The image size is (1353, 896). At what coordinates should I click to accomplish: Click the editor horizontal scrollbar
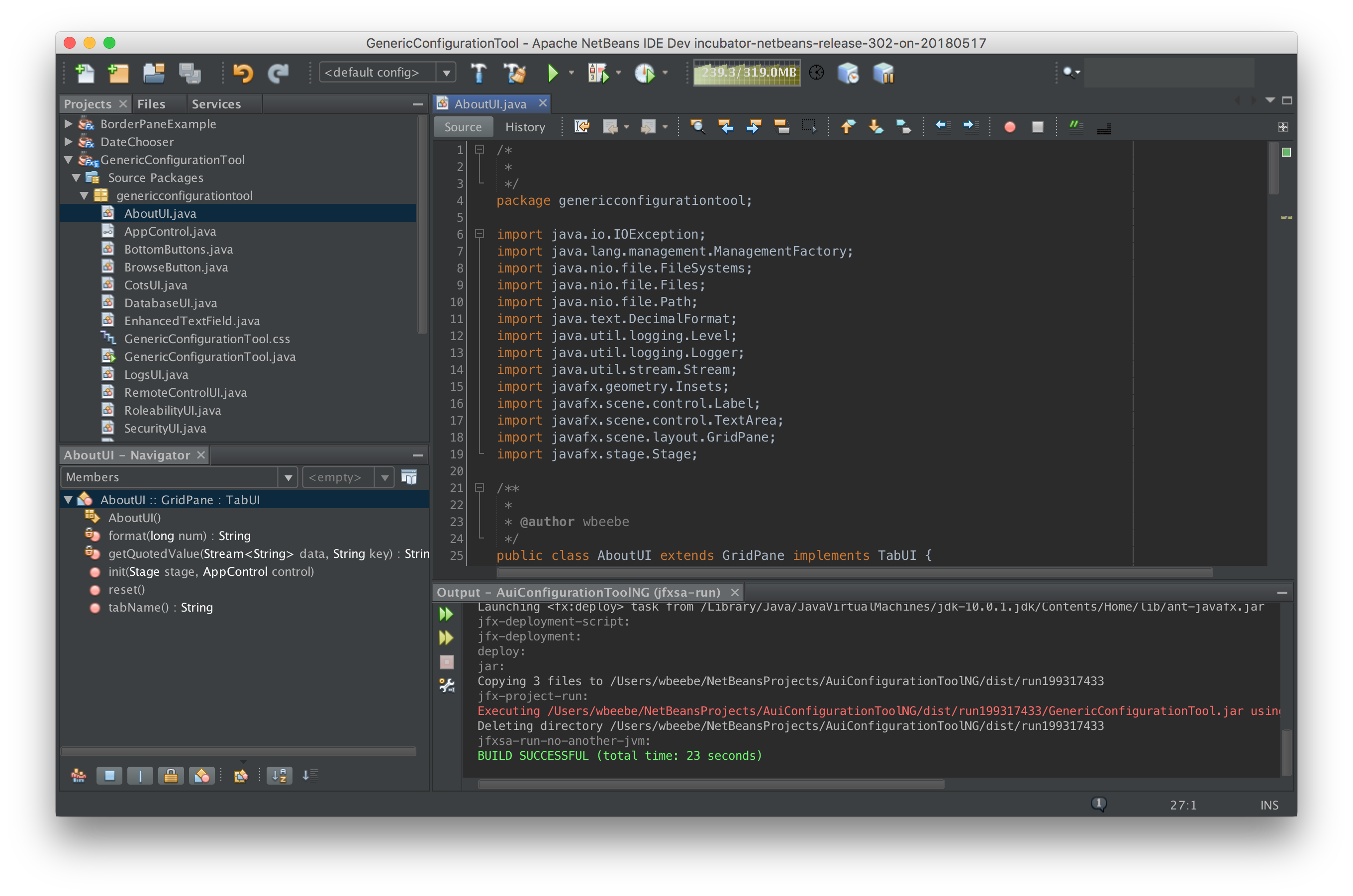854,573
